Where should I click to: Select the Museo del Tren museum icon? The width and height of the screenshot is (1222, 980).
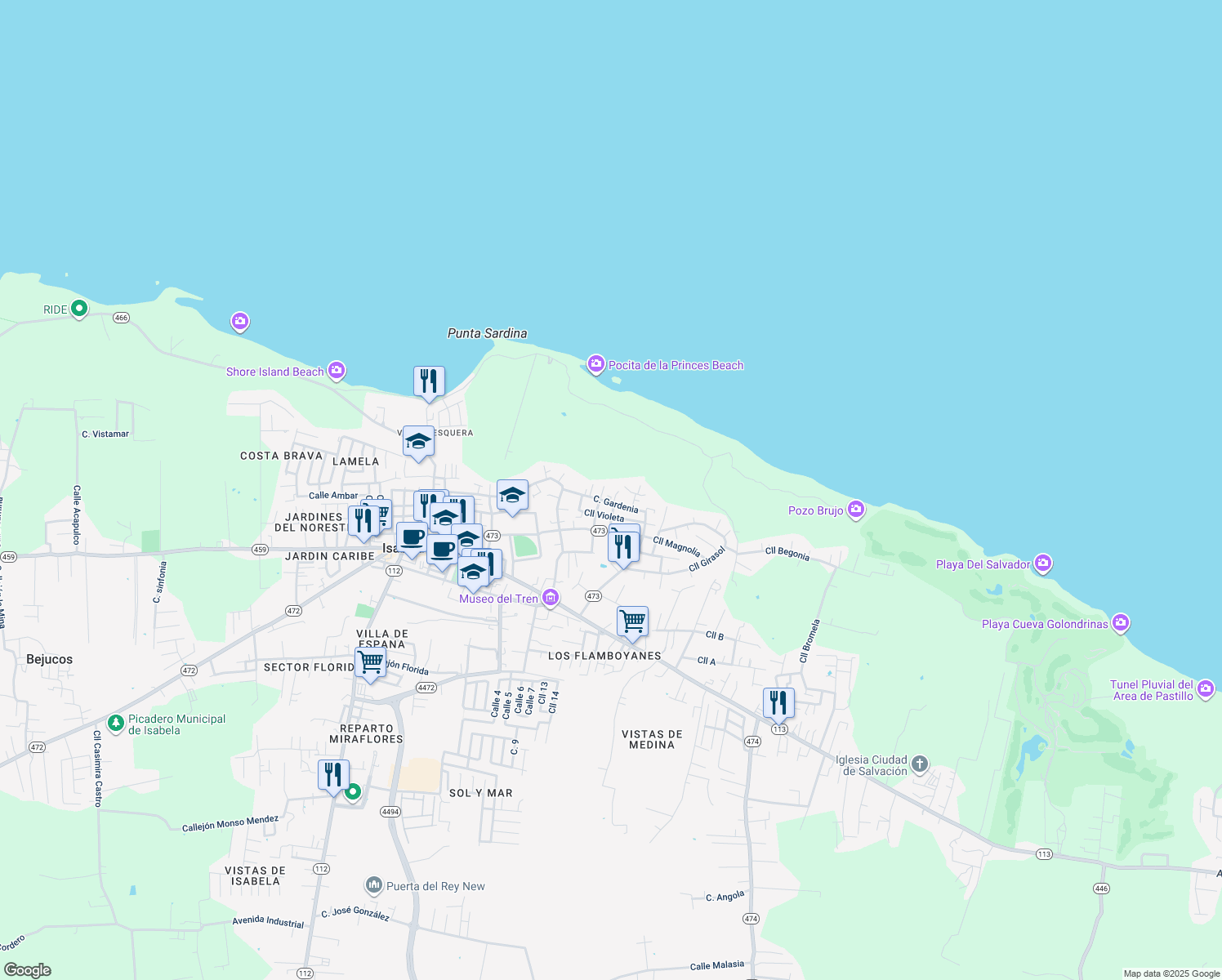(x=551, y=598)
